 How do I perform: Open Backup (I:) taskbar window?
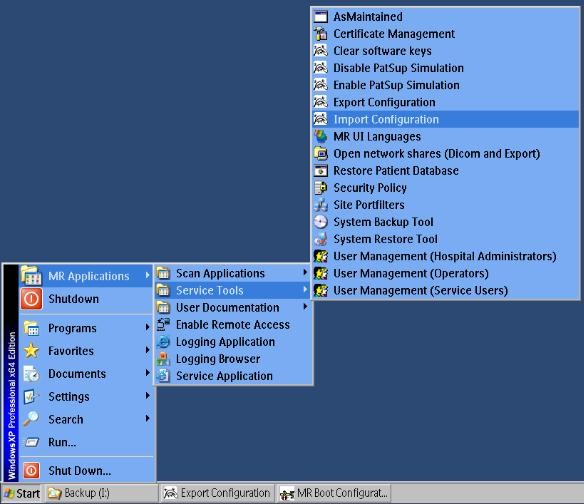coord(101,493)
